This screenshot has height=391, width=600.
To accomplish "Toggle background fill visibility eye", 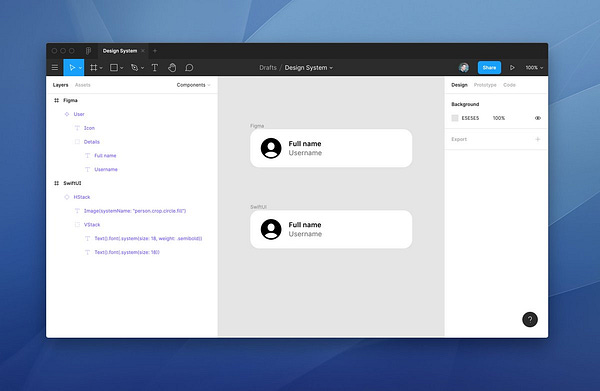I will tap(538, 118).
